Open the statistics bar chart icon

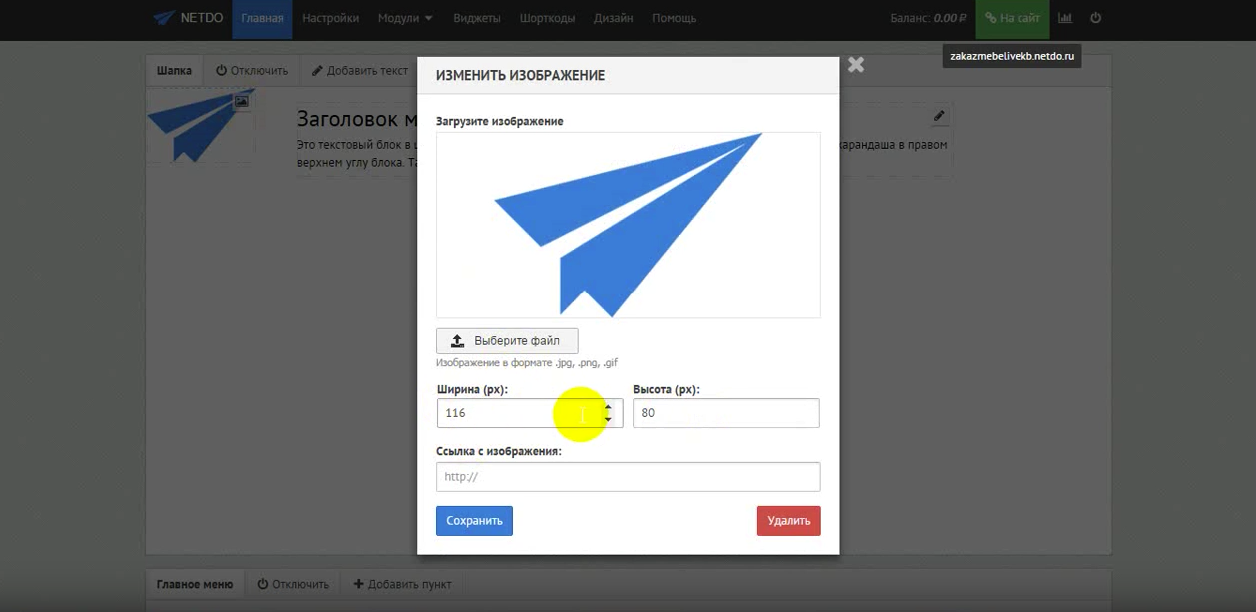coord(1065,18)
